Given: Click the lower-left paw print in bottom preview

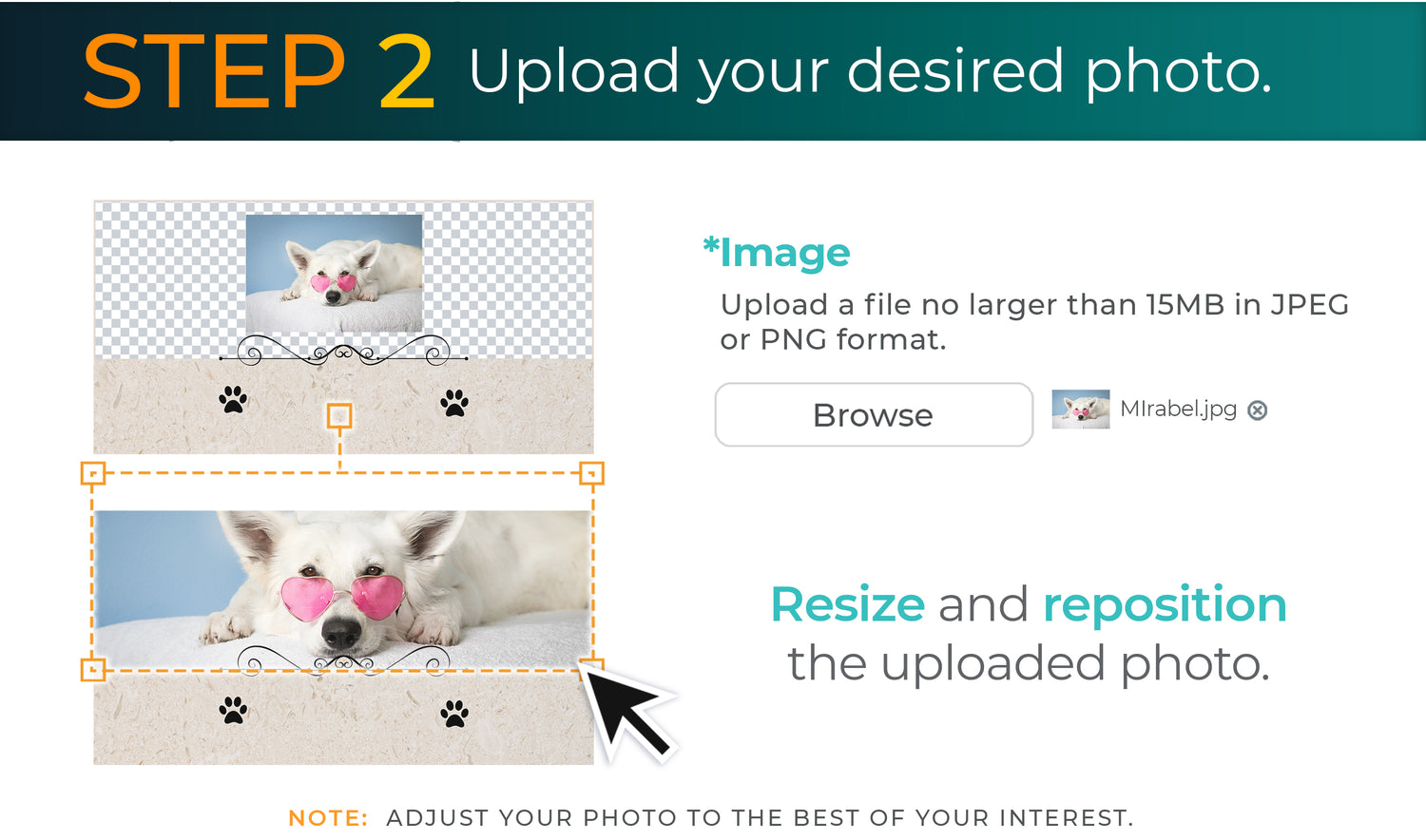Looking at the screenshot, I should click(x=233, y=710).
